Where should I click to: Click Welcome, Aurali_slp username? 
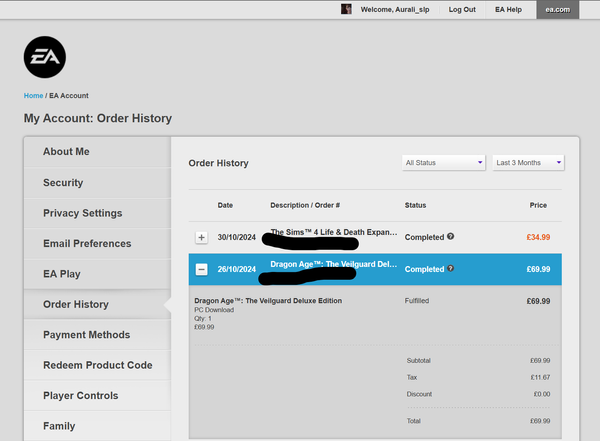tap(395, 10)
